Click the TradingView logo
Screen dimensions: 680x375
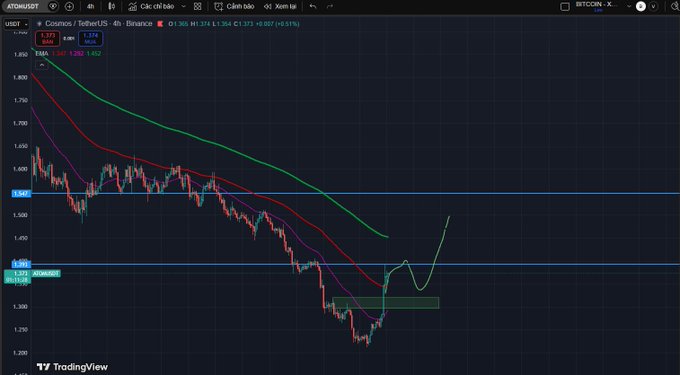click(x=72, y=367)
